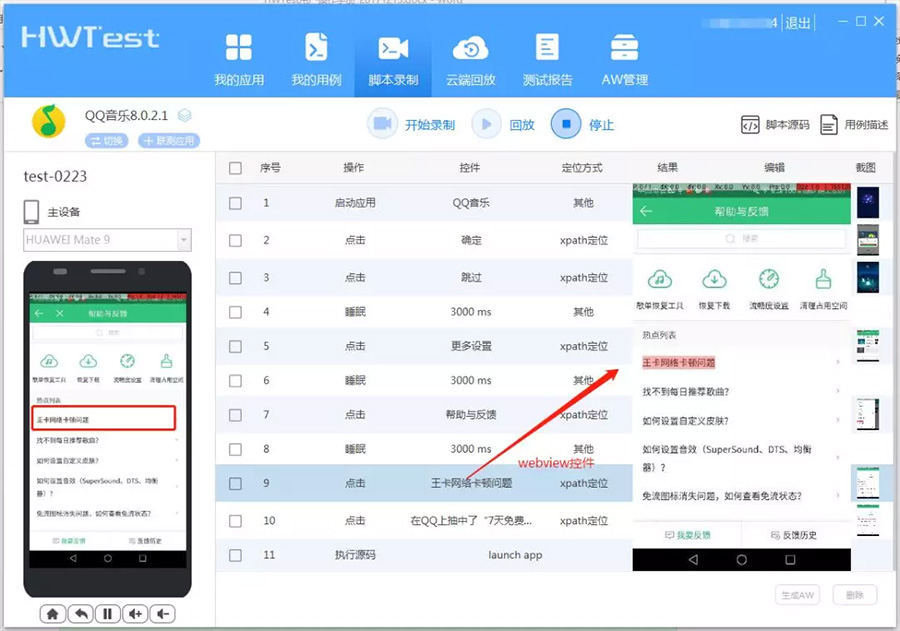Image resolution: width=900 pixels, height=631 pixels.
Task: Click the 退出 logout link
Action: pos(798,23)
